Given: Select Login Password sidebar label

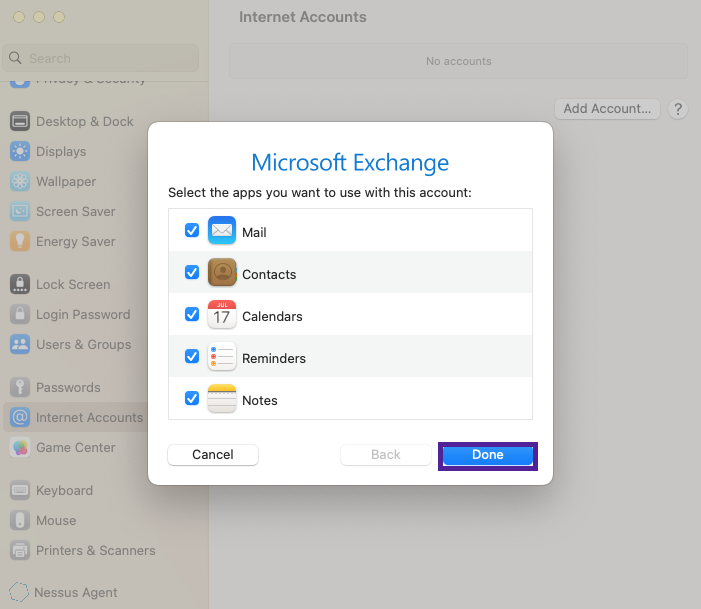Looking at the screenshot, I should 84,314.
